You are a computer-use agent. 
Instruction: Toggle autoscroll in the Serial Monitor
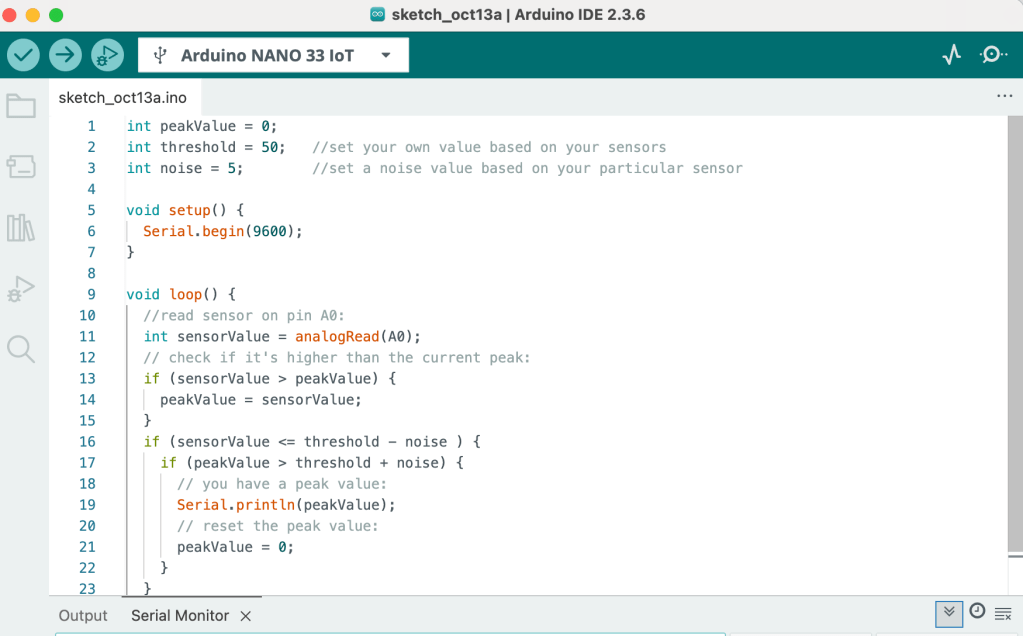(948, 613)
